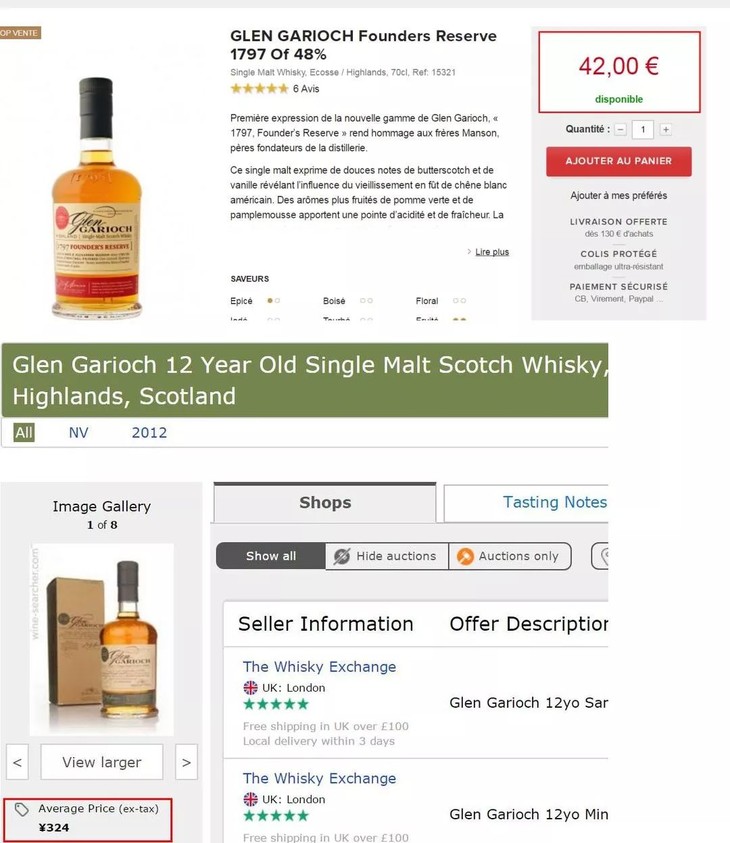Click the five-star rating icons

tap(260, 89)
